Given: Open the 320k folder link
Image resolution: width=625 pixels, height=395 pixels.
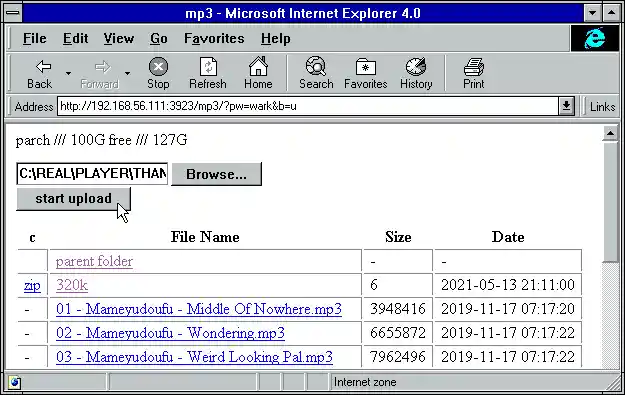Looking at the screenshot, I should (x=72, y=285).
